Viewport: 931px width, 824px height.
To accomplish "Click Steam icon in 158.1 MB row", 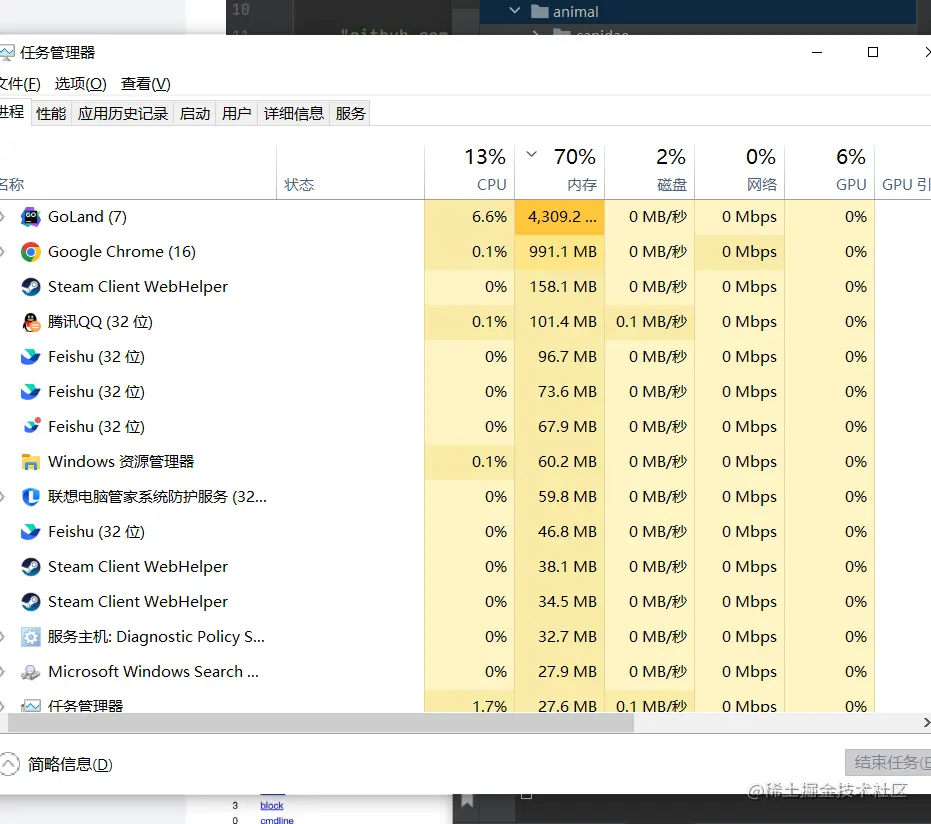I will pos(30,287).
